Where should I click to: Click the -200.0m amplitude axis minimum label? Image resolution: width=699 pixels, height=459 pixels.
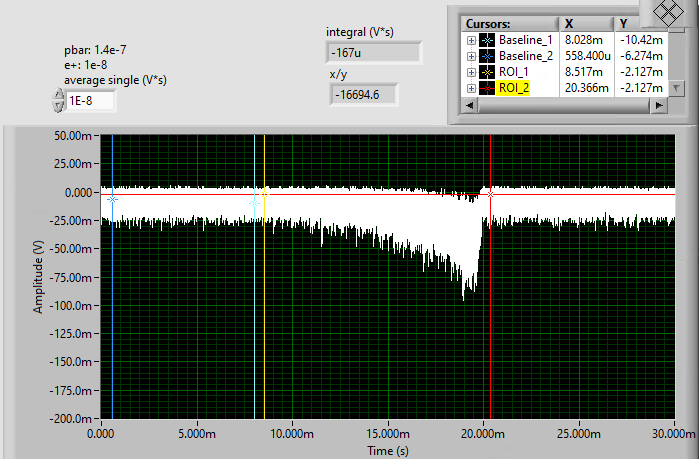tap(70, 419)
